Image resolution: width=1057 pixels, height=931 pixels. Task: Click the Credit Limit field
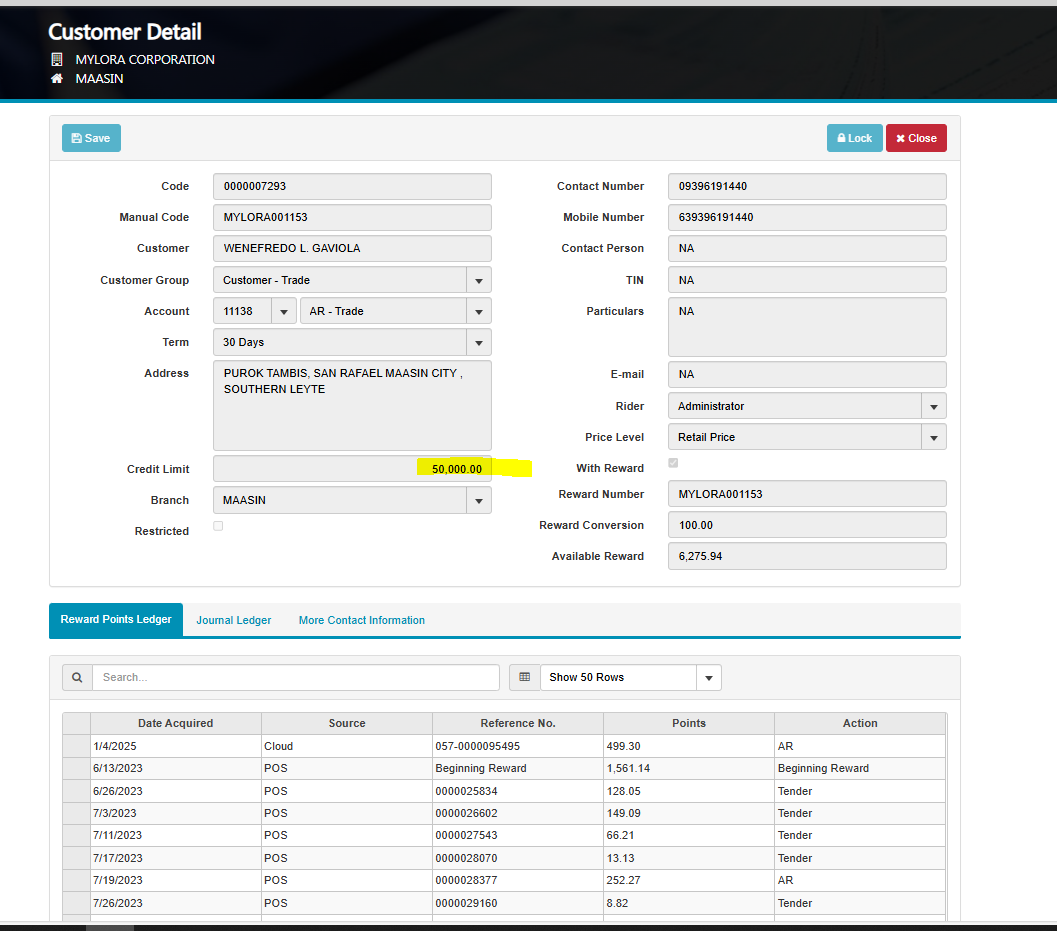(352, 469)
